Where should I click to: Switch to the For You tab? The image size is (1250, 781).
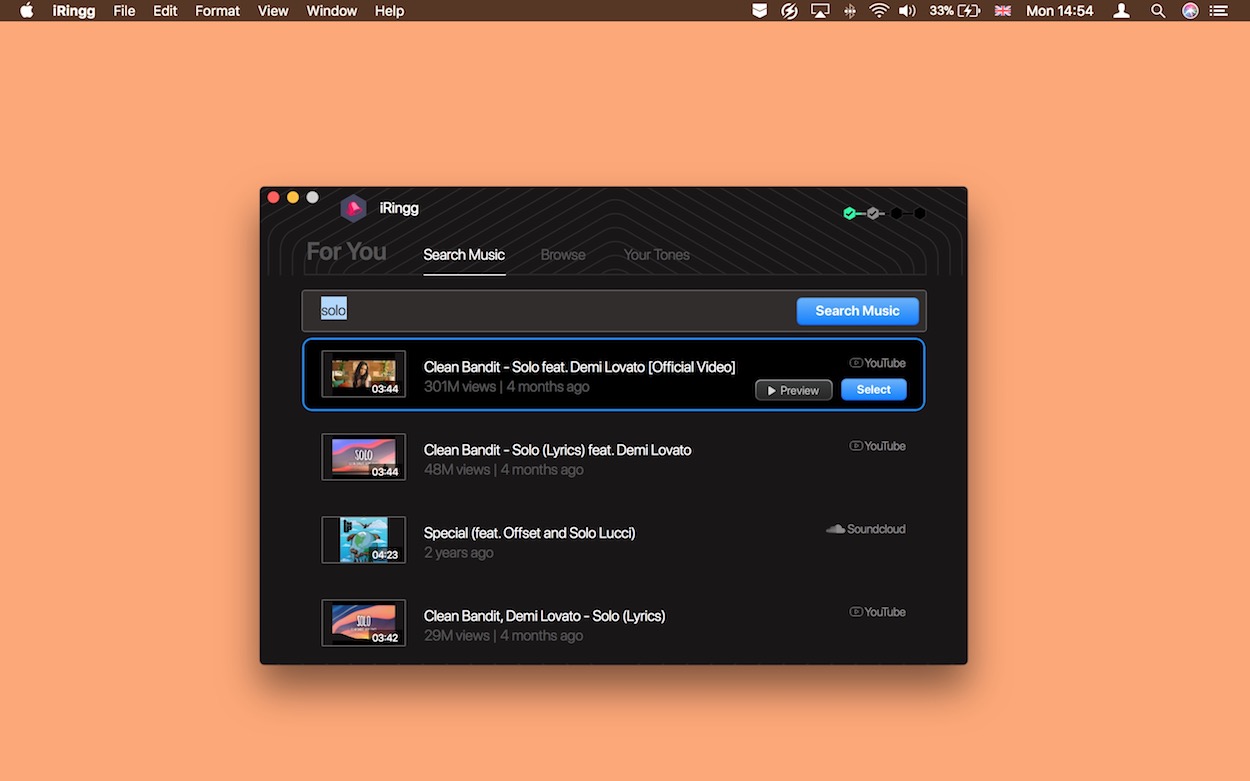[x=346, y=252]
